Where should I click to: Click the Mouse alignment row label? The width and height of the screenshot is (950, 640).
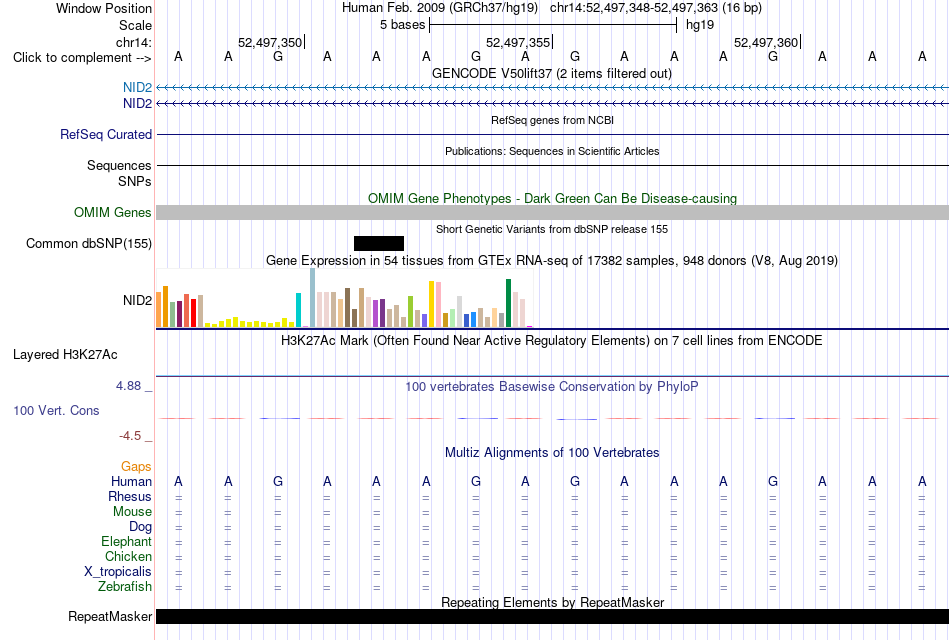pos(132,512)
